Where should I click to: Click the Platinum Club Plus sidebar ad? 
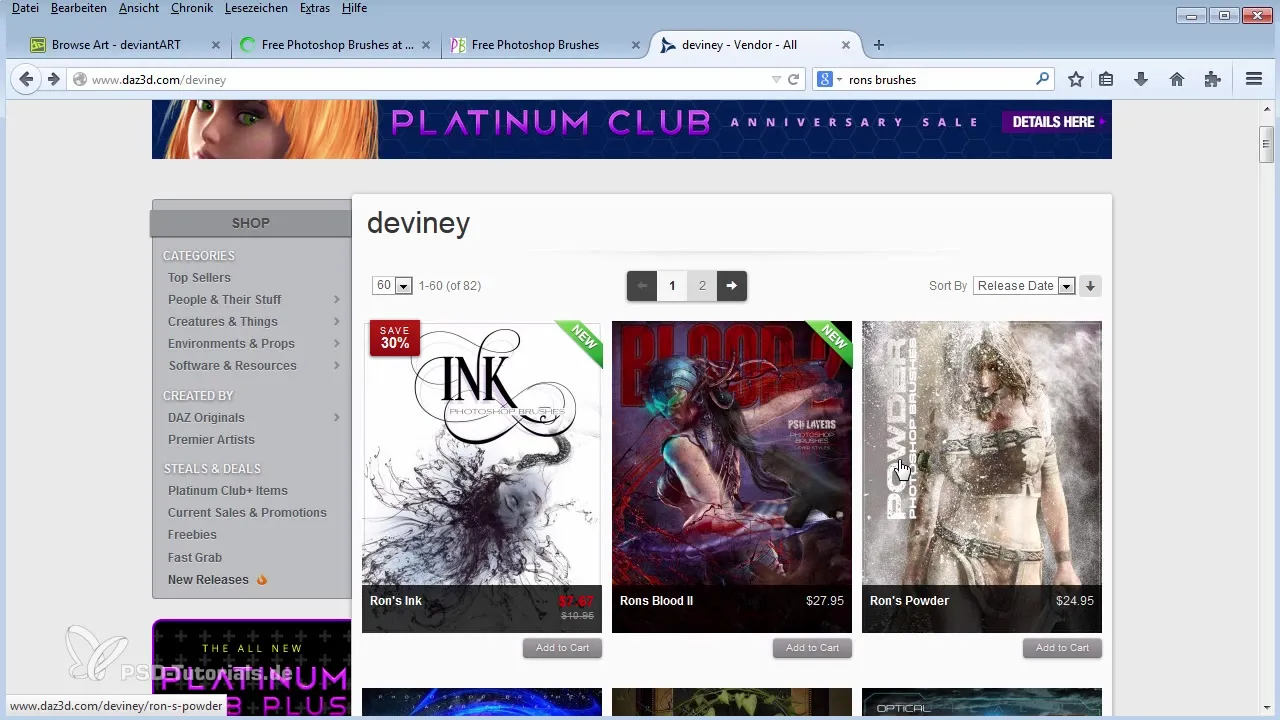[251, 668]
